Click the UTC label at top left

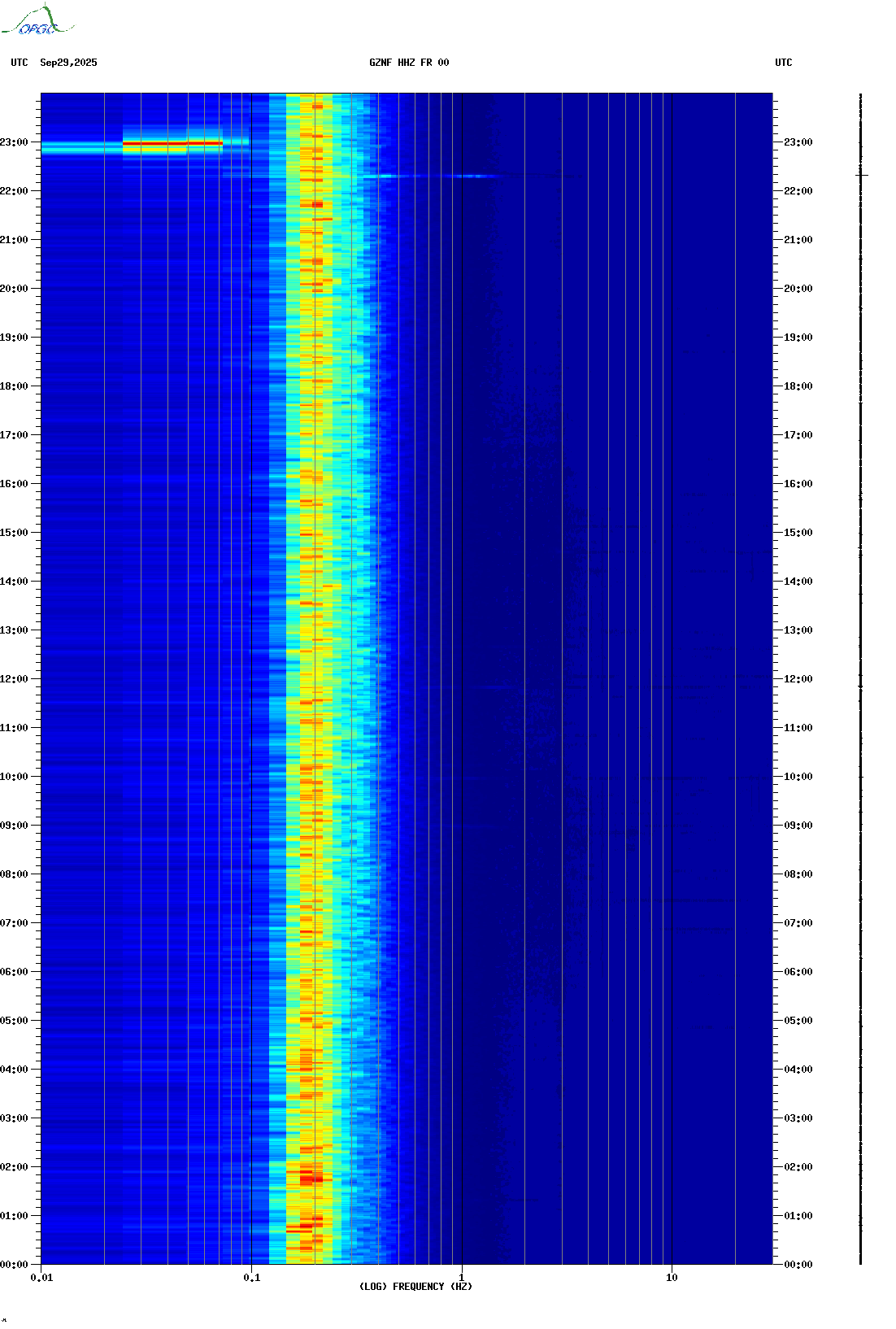(x=20, y=63)
